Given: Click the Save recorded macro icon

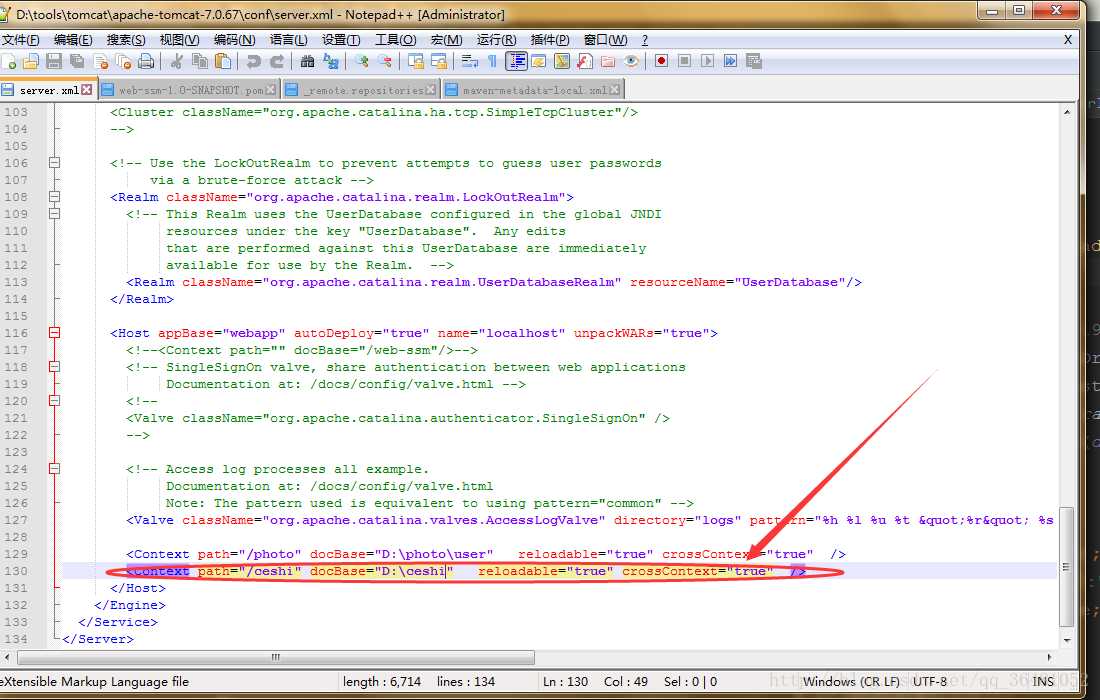Looking at the screenshot, I should (754, 62).
